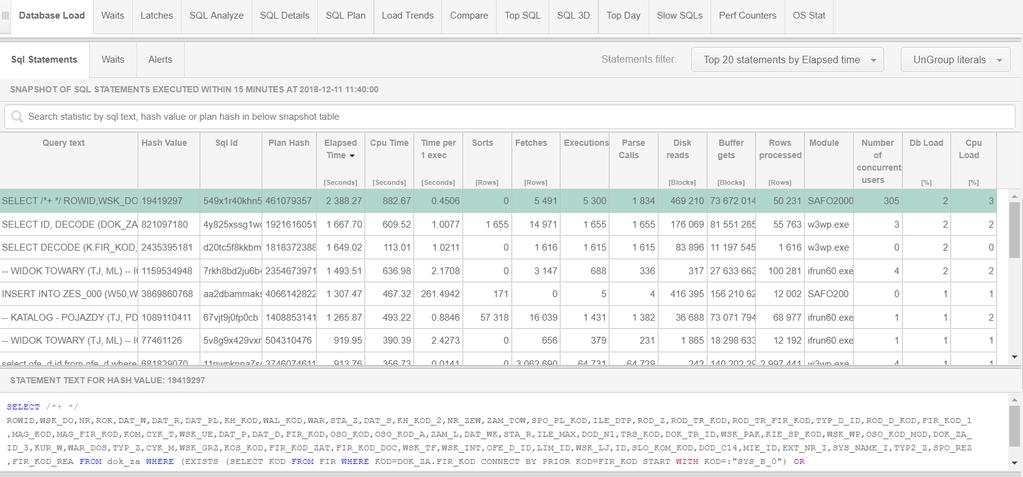Sort by Number of concurrent users header
The image size is (1023, 477).
click(878, 161)
